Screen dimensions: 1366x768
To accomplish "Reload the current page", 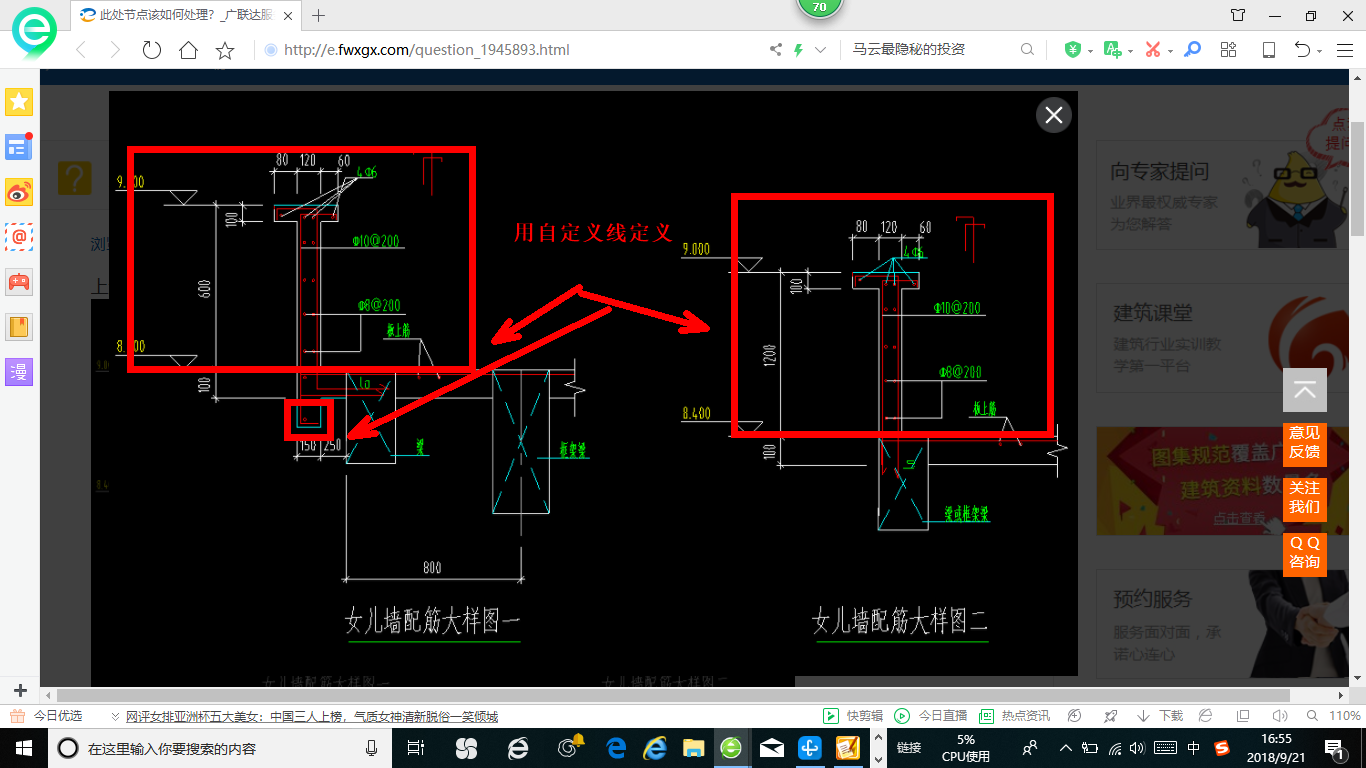I will point(152,50).
